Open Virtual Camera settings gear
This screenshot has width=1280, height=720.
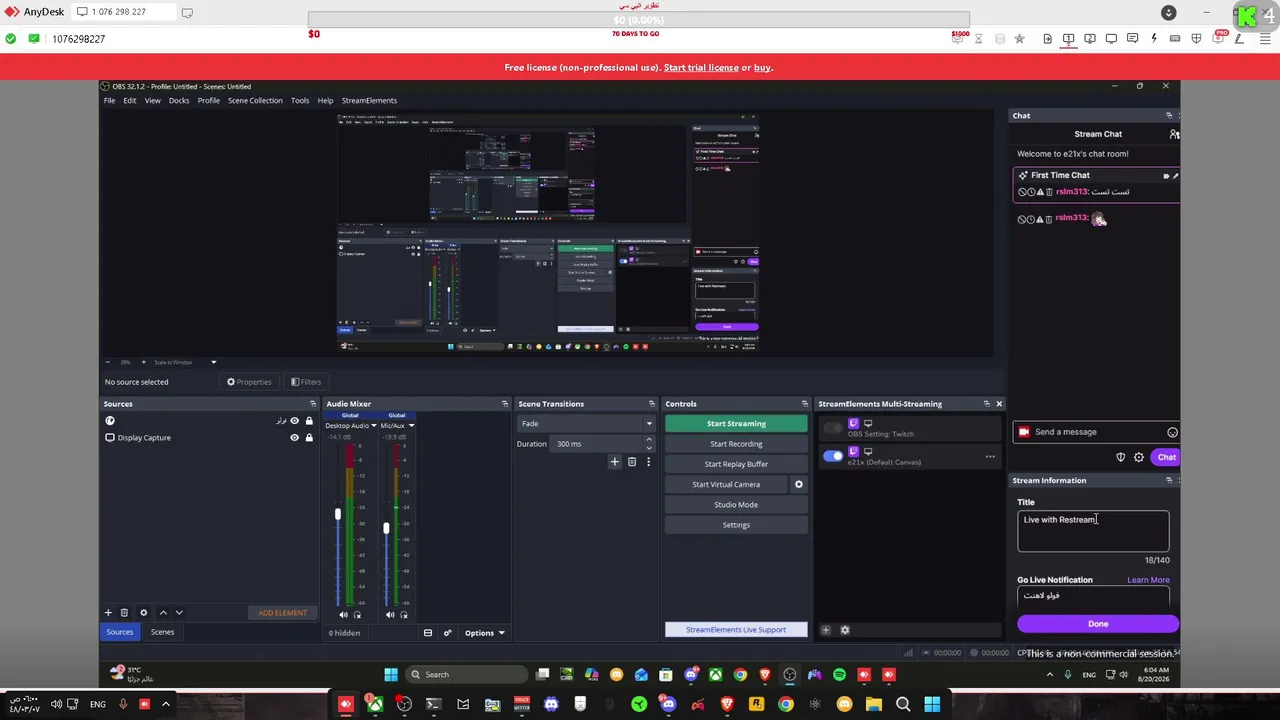798,484
